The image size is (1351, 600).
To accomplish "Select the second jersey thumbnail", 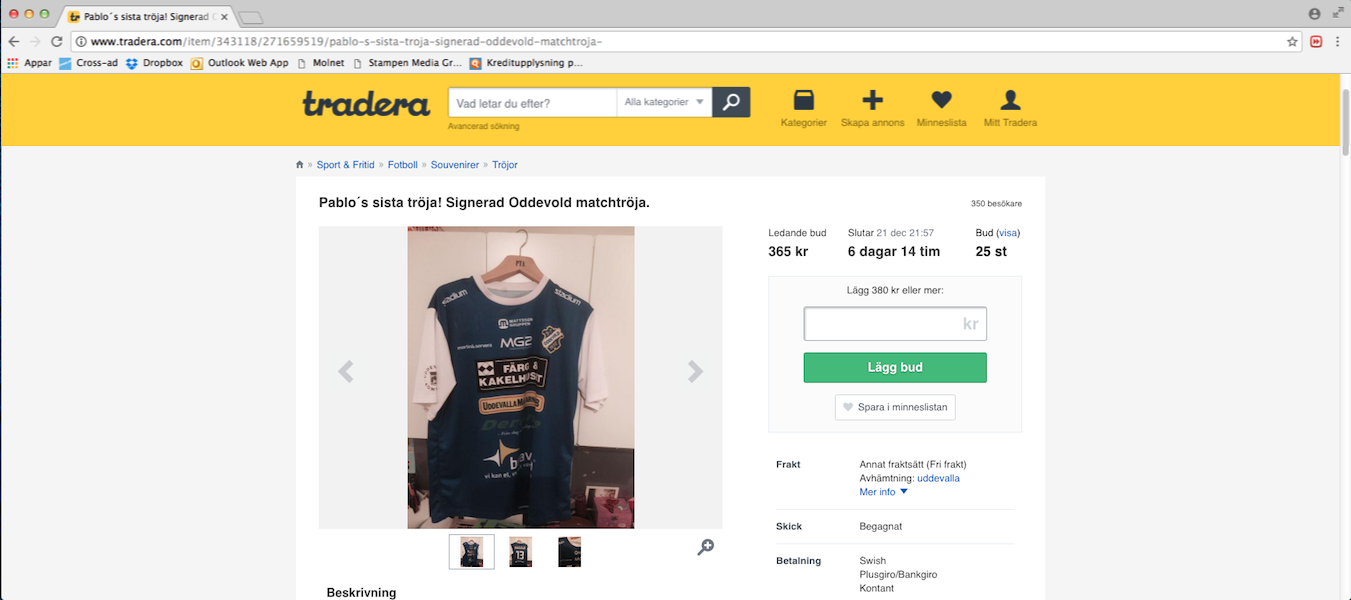I will (520, 552).
